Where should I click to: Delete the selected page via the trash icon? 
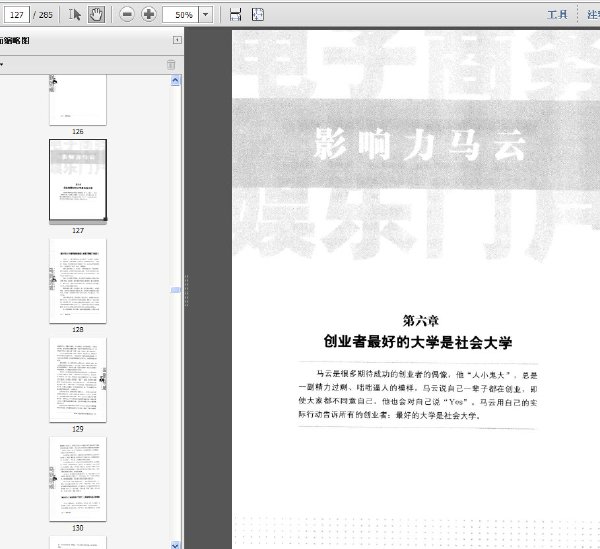[x=171, y=65]
